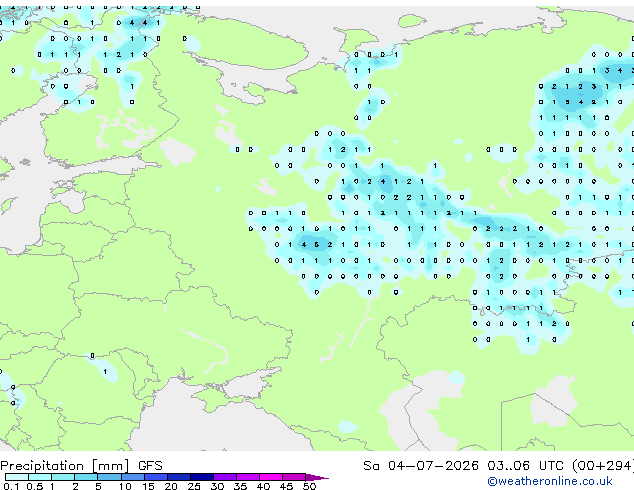
Task: Select the 1–2 mm legend color swatch
Action: point(63,477)
